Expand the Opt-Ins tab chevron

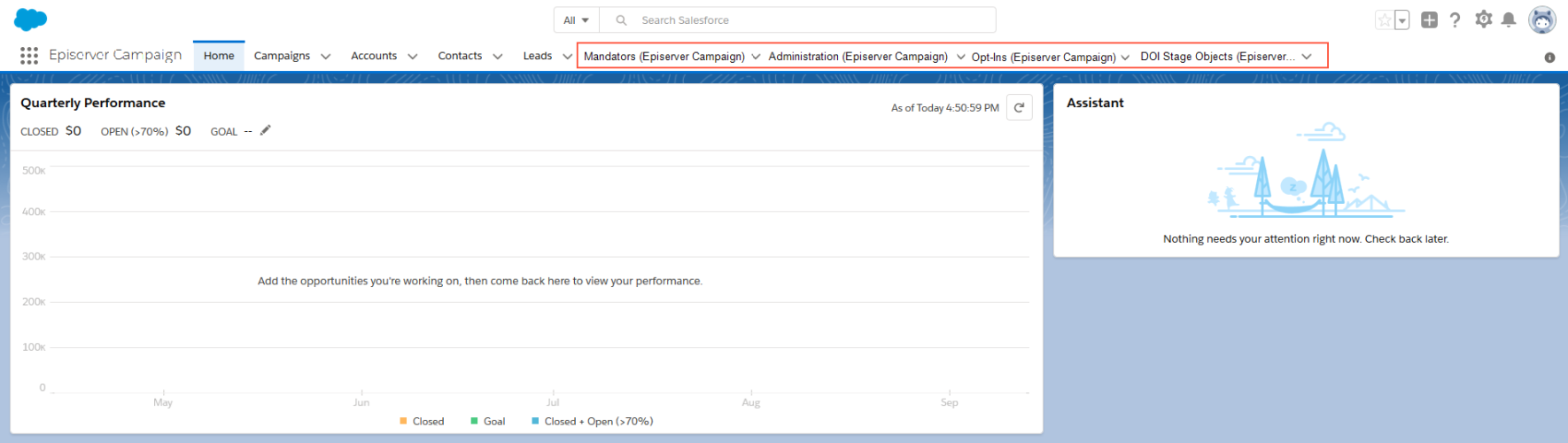(x=1125, y=57)
